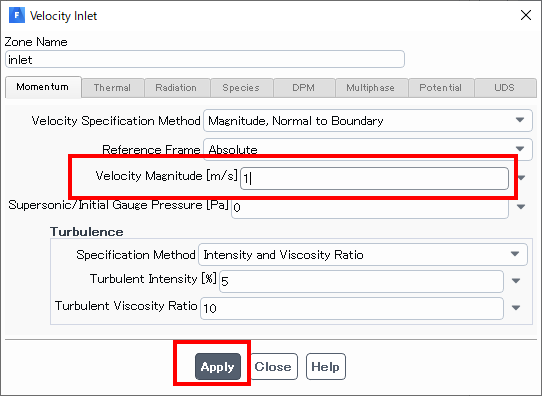Switch to the Potential tab
This screenshot has width=542, height=396.
[x=440, y=88]
